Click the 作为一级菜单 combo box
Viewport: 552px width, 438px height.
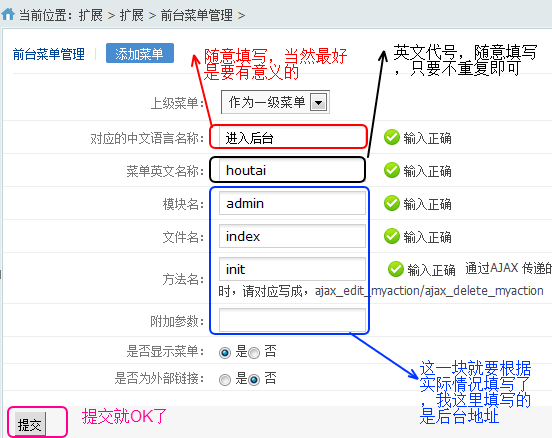point(275,102)
